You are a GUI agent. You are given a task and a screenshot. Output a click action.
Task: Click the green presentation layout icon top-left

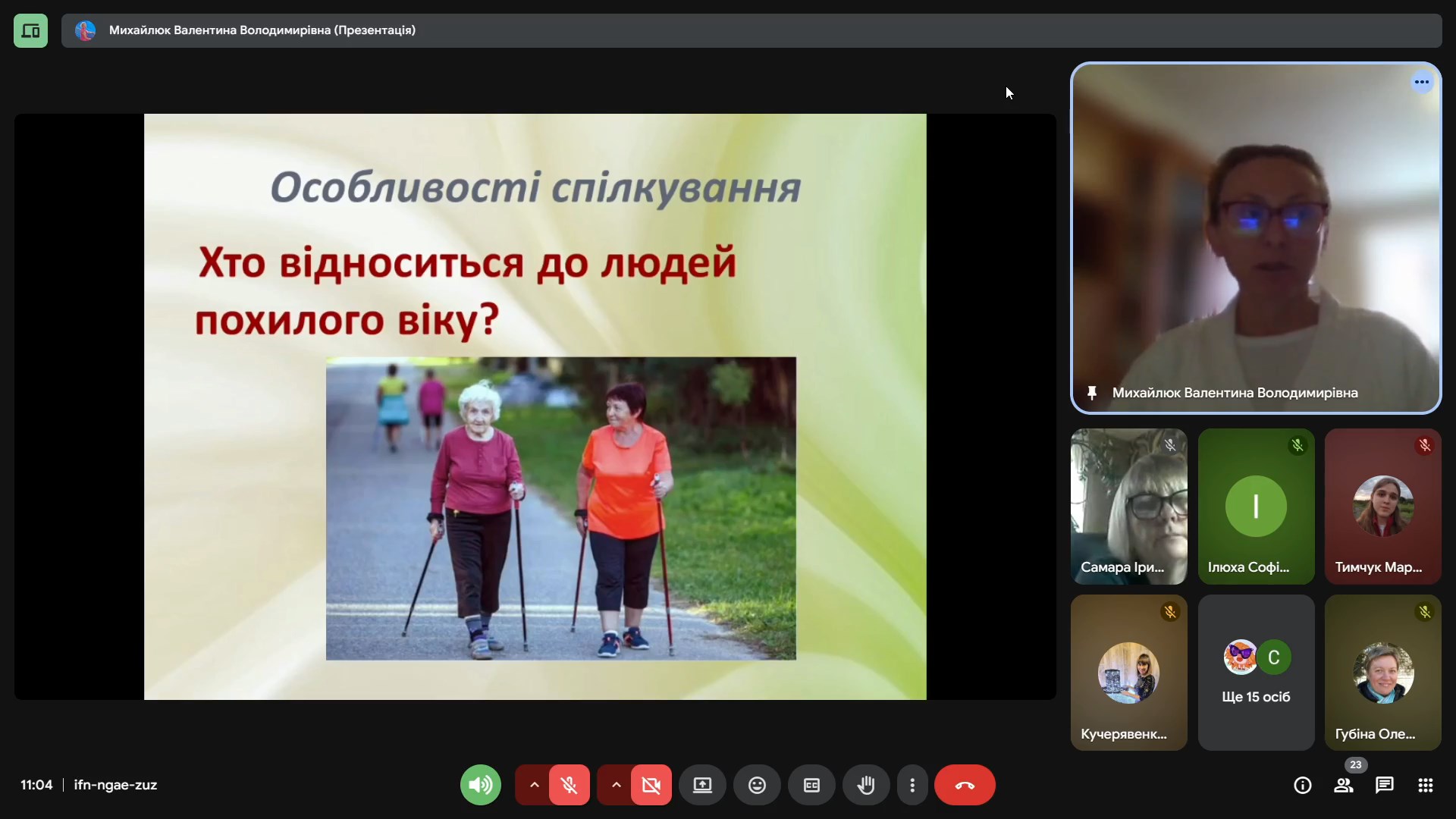coord(30,31)
